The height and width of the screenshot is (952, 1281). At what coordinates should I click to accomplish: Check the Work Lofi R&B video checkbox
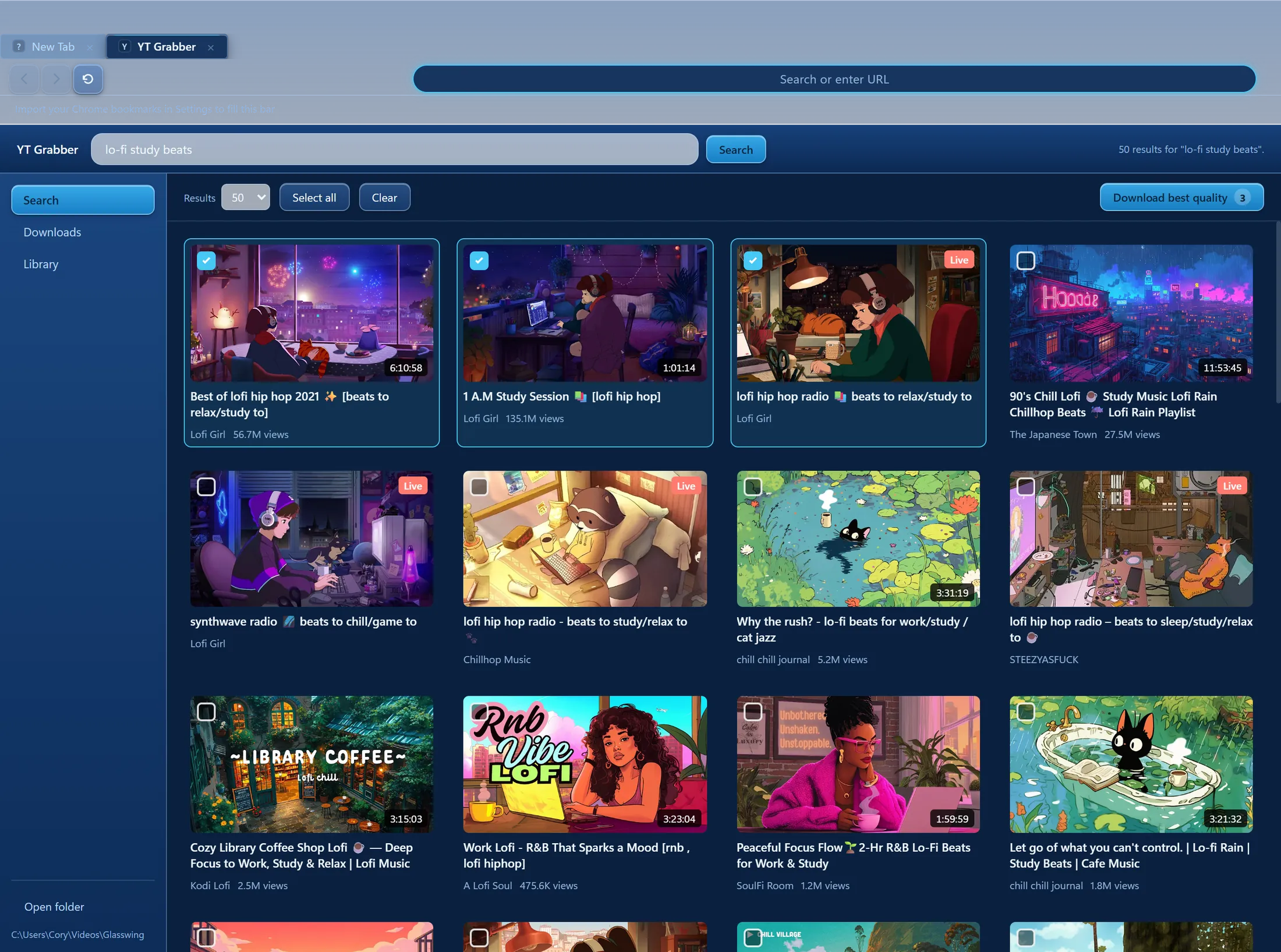[x=479, y=712]
